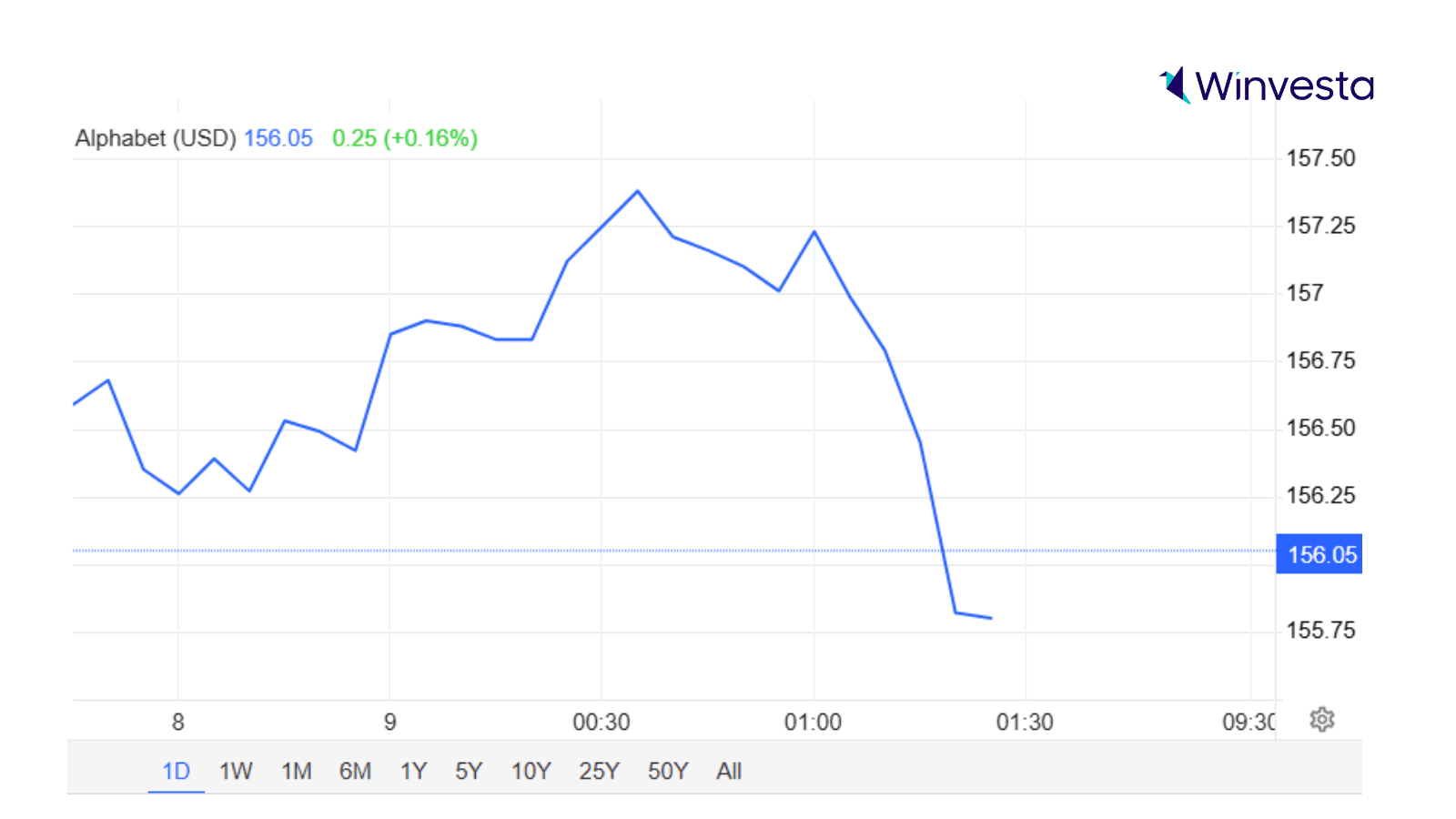Choose the 1Y time range
This screenshot has width=1456, height=819.
pyautogui.click(x=413, y=772)
